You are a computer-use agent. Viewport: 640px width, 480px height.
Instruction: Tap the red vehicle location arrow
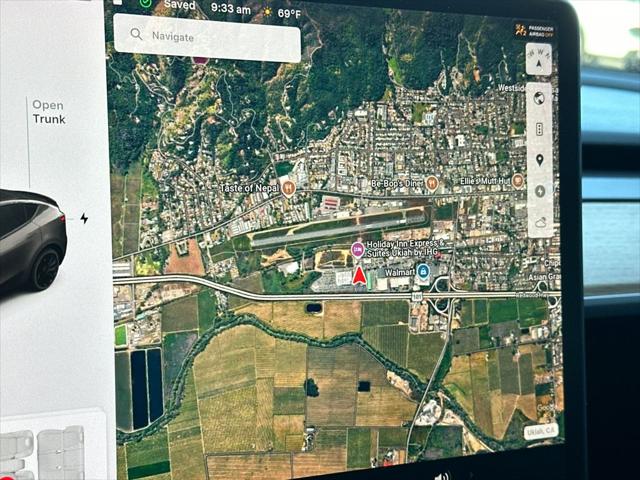click(359, 276)
